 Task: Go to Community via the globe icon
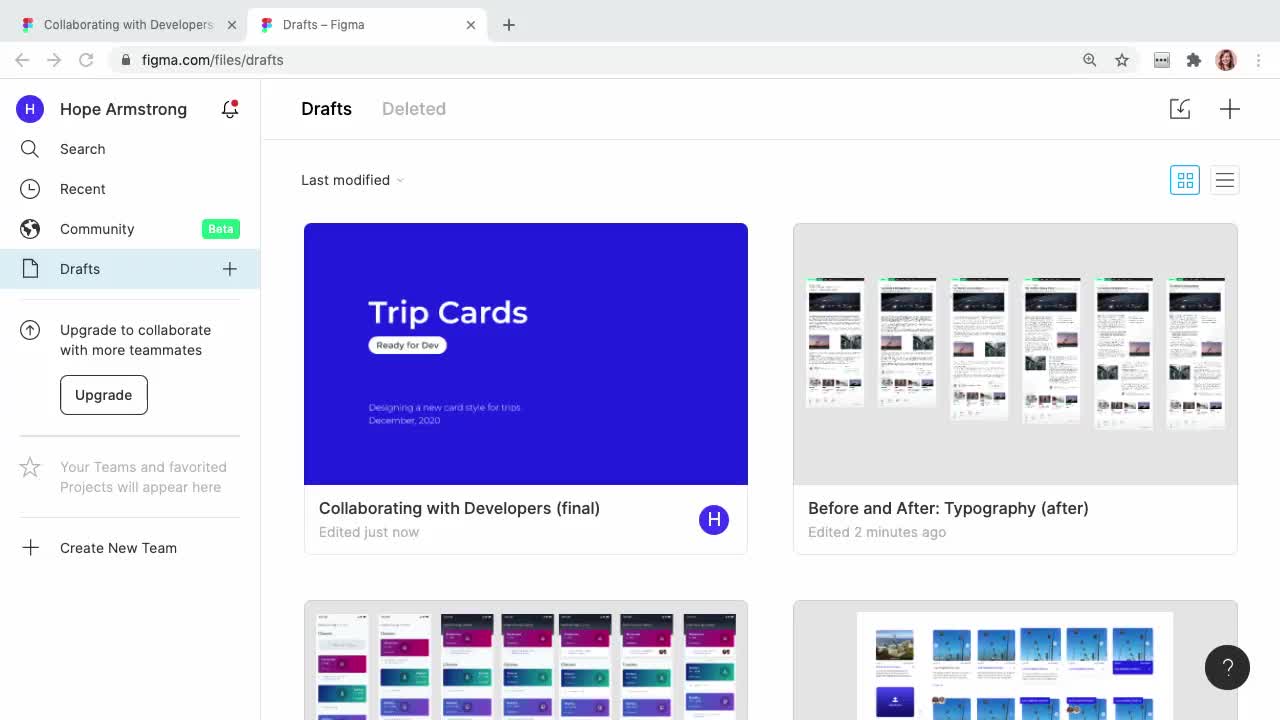tap(30, 229)
